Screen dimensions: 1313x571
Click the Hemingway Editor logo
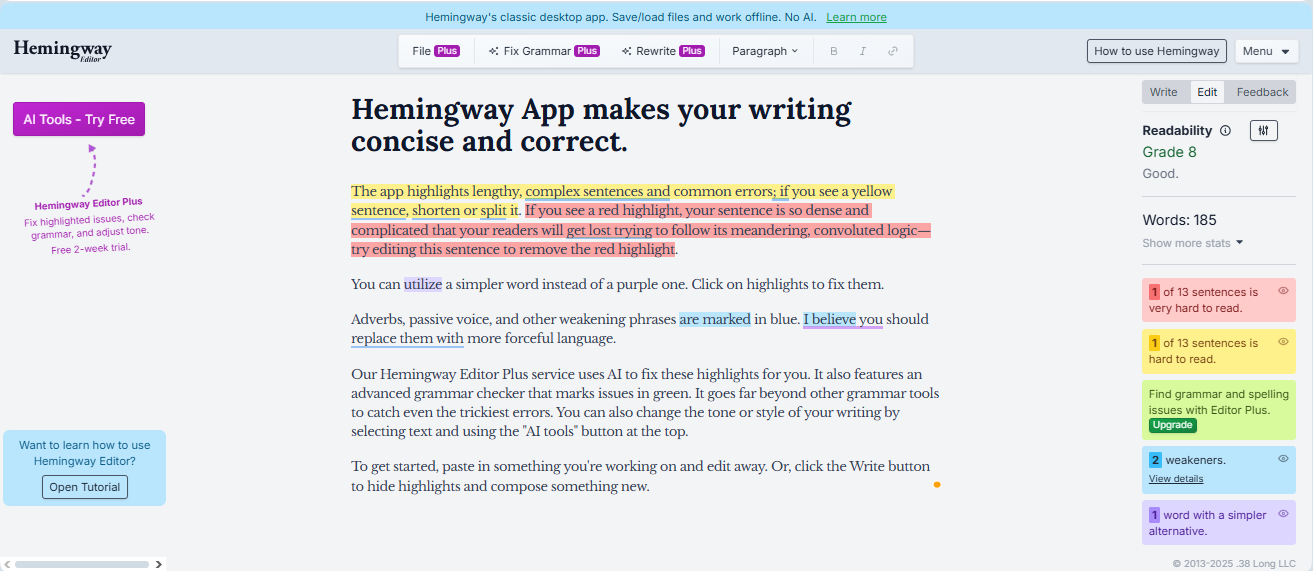tap(63, 51)
